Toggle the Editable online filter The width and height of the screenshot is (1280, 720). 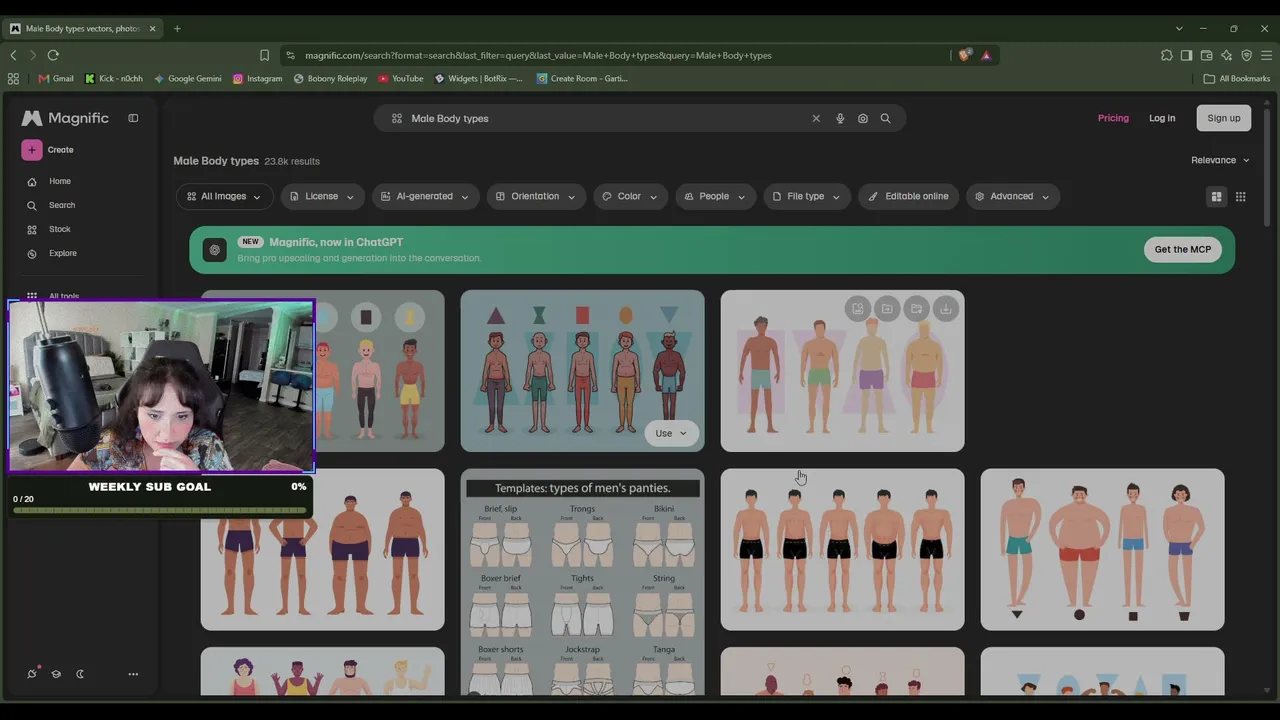pyautogui.click(x=909, y=196)
